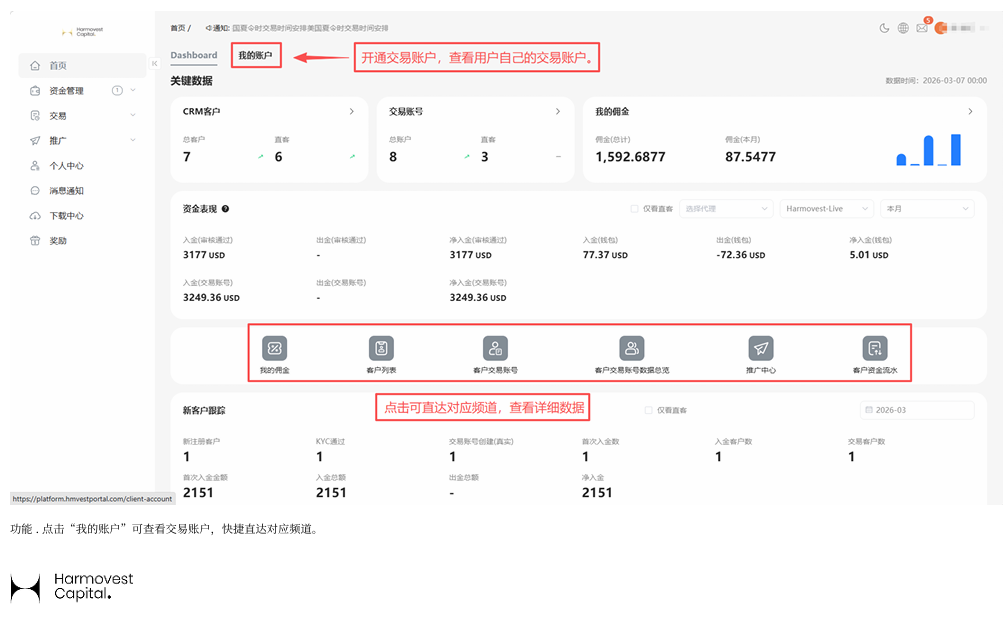The height and width of the screenshot is (620, 1003).
Task: Open the 选择代理 dropdown
Action: tap(725, 209)
